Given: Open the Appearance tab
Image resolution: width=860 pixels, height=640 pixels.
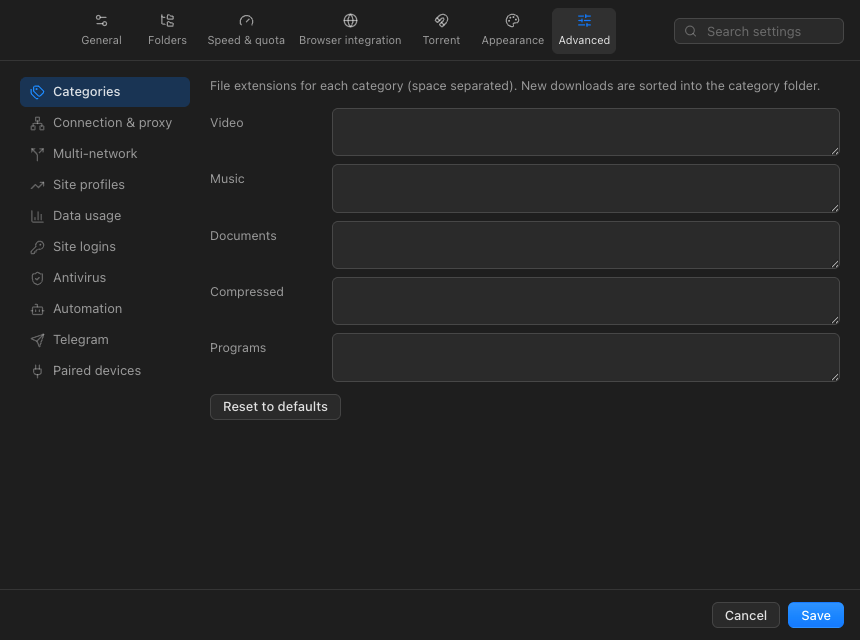Looking at the screenshot, I should (513, 31).
